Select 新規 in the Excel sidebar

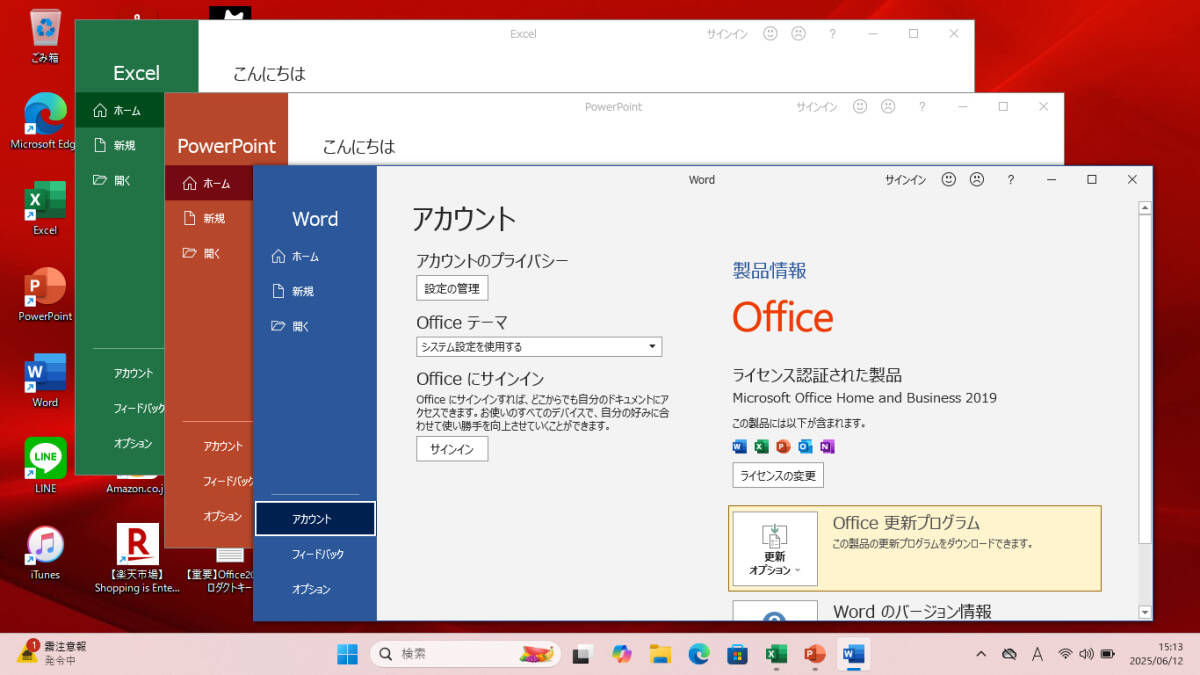[120, 145]
